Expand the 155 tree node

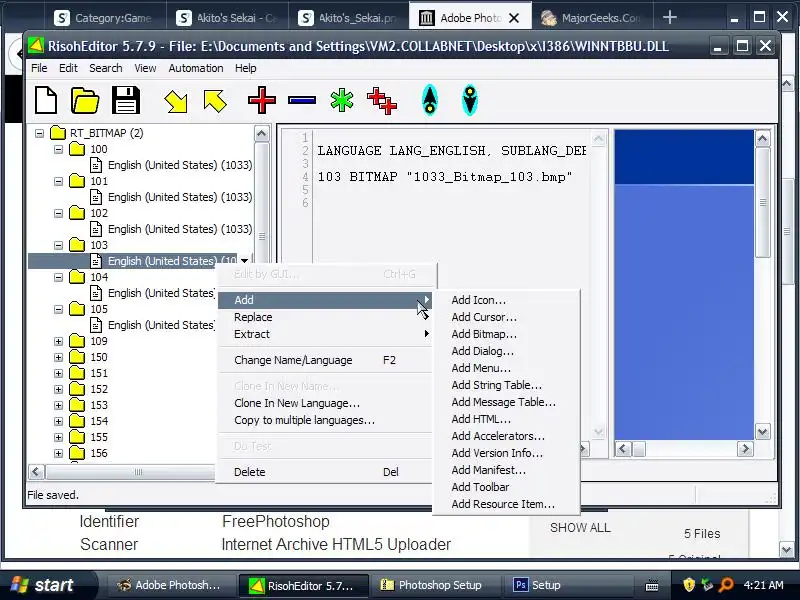coord(58,437)
